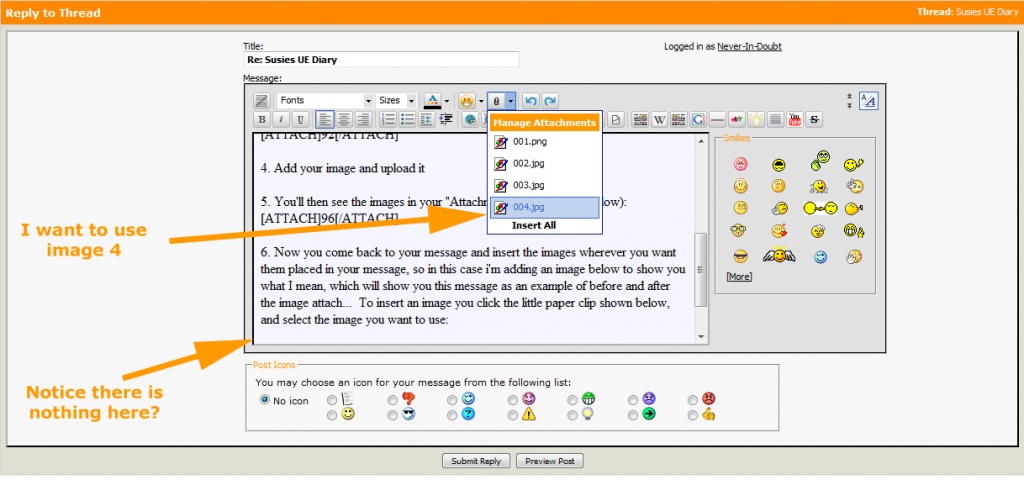Click the Submit Reply button
Image resolution: width=1024 pixels, height=480 pixels.
[x=476, y=461]
